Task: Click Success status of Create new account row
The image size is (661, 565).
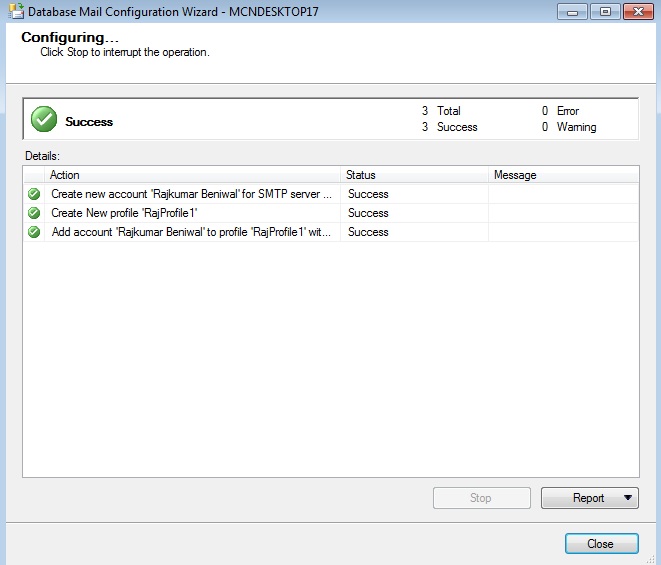Action: (368, 194)
